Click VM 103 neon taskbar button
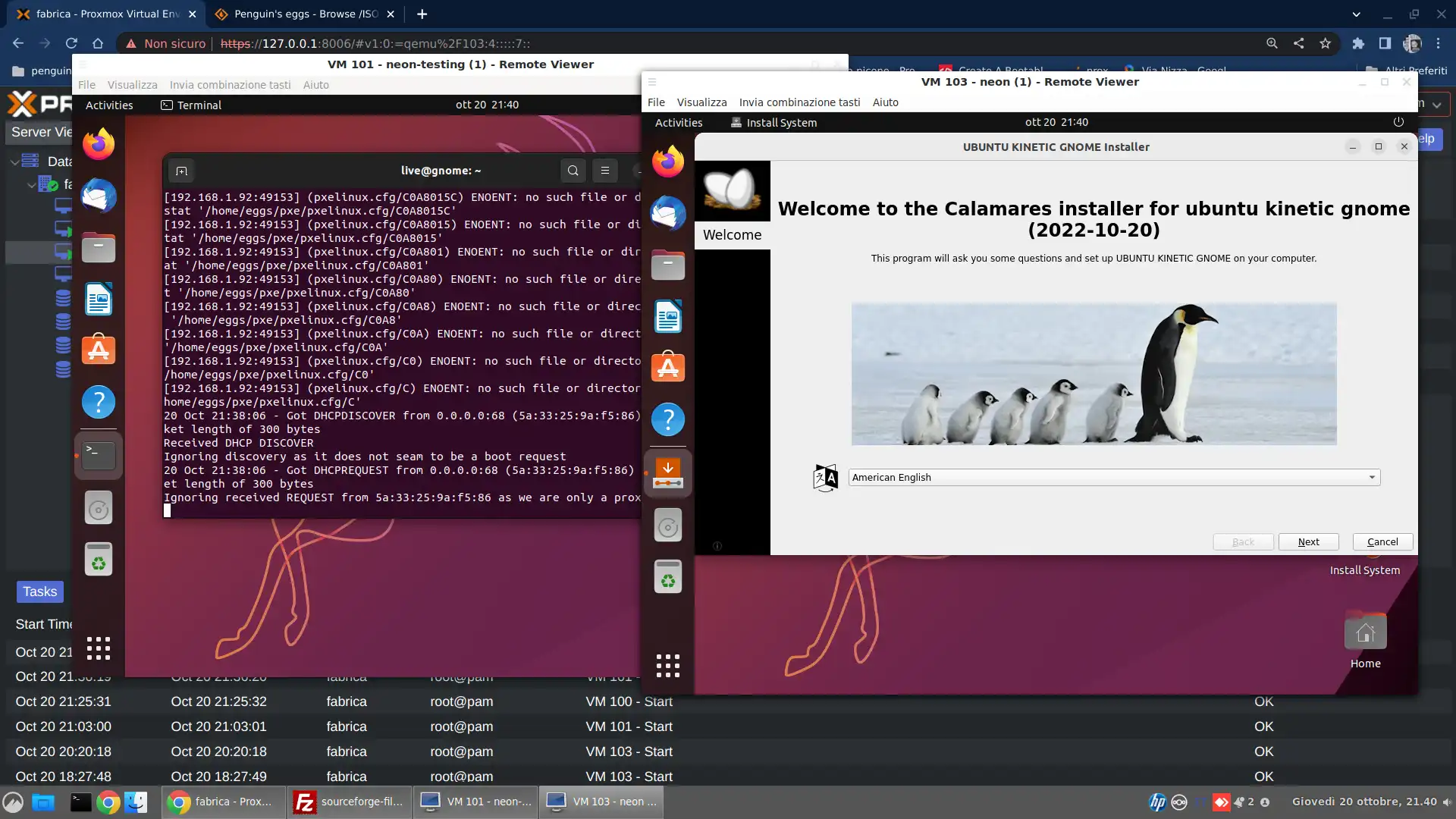Image resolution: width=1456 pixels, height=819 pixels. [603, 801]
